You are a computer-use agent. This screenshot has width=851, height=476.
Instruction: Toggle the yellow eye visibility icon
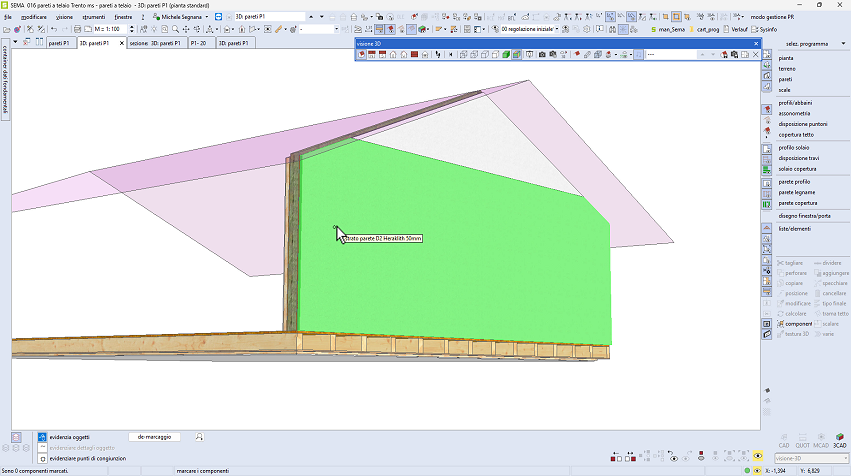pos(758,456)
